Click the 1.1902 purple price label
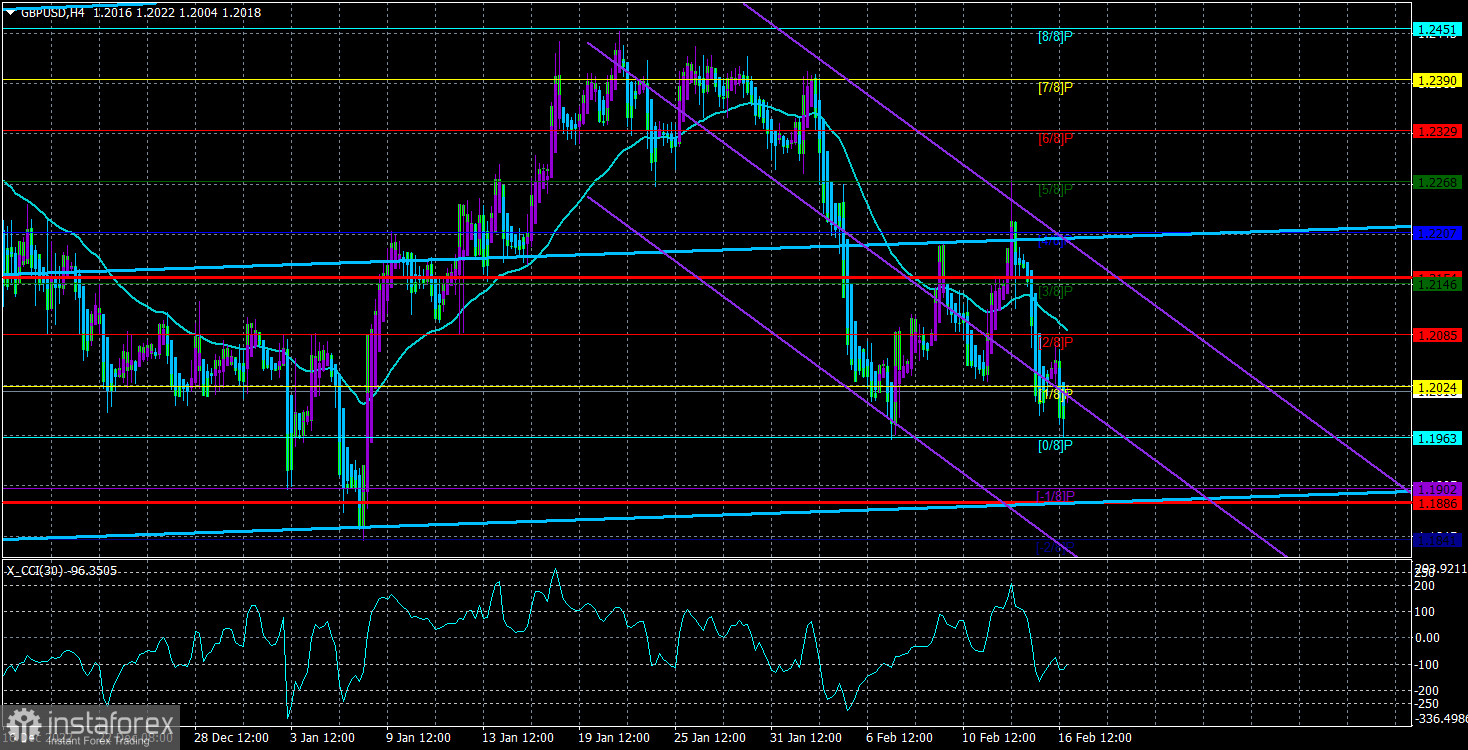Viewport: 1468px width, 750px height. click(x=1439, y=489)
